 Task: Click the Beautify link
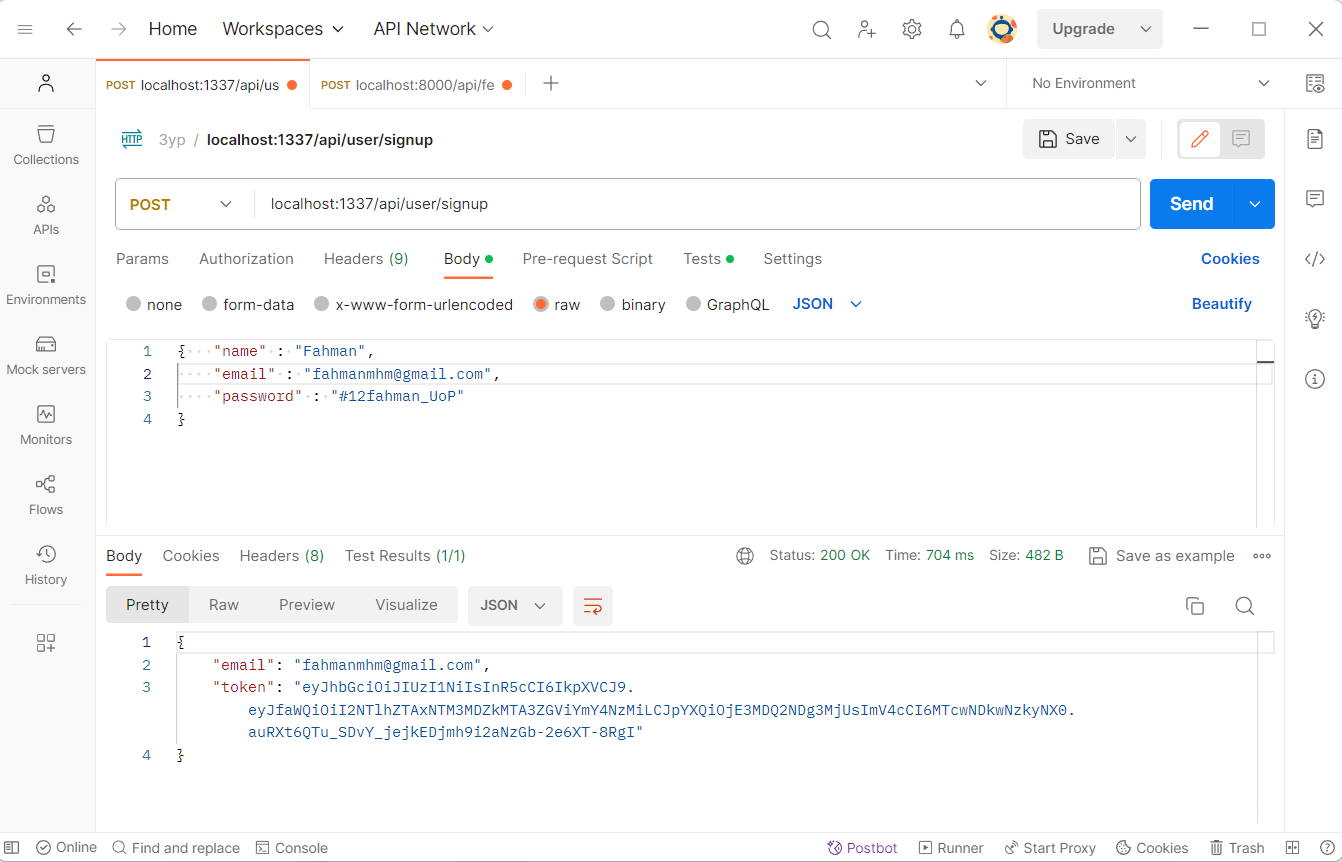pyautogui.click(x=1221, y=304)
